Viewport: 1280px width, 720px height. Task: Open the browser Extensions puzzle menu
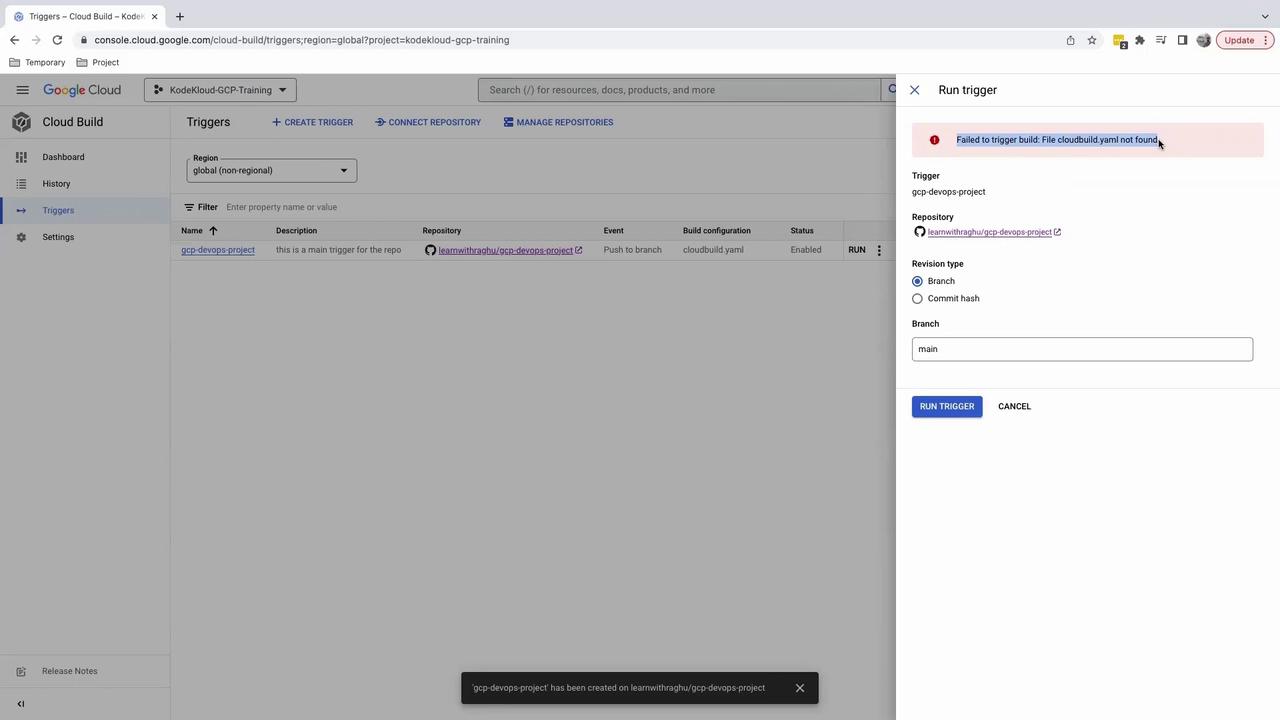1140,40
